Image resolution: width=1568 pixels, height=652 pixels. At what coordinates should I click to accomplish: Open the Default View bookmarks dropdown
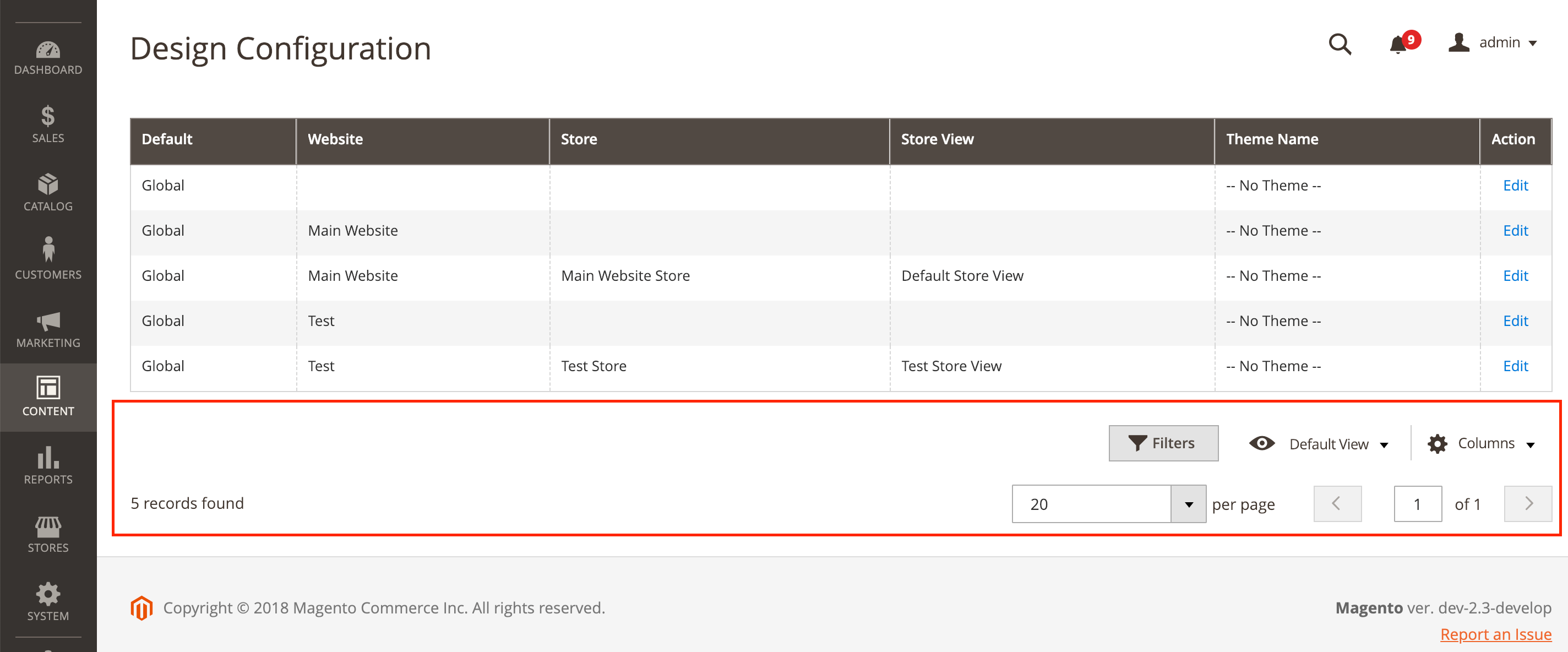pyautogui.click(x=1319, y=444)
